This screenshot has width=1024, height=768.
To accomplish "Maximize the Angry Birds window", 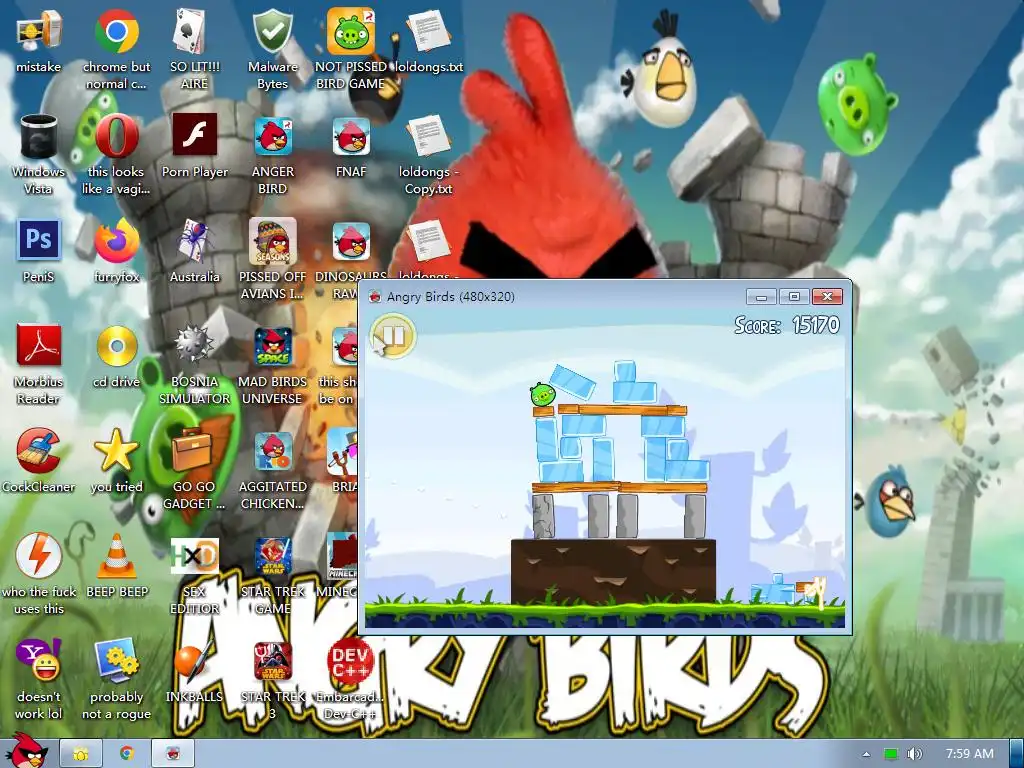I will (794, 296).
